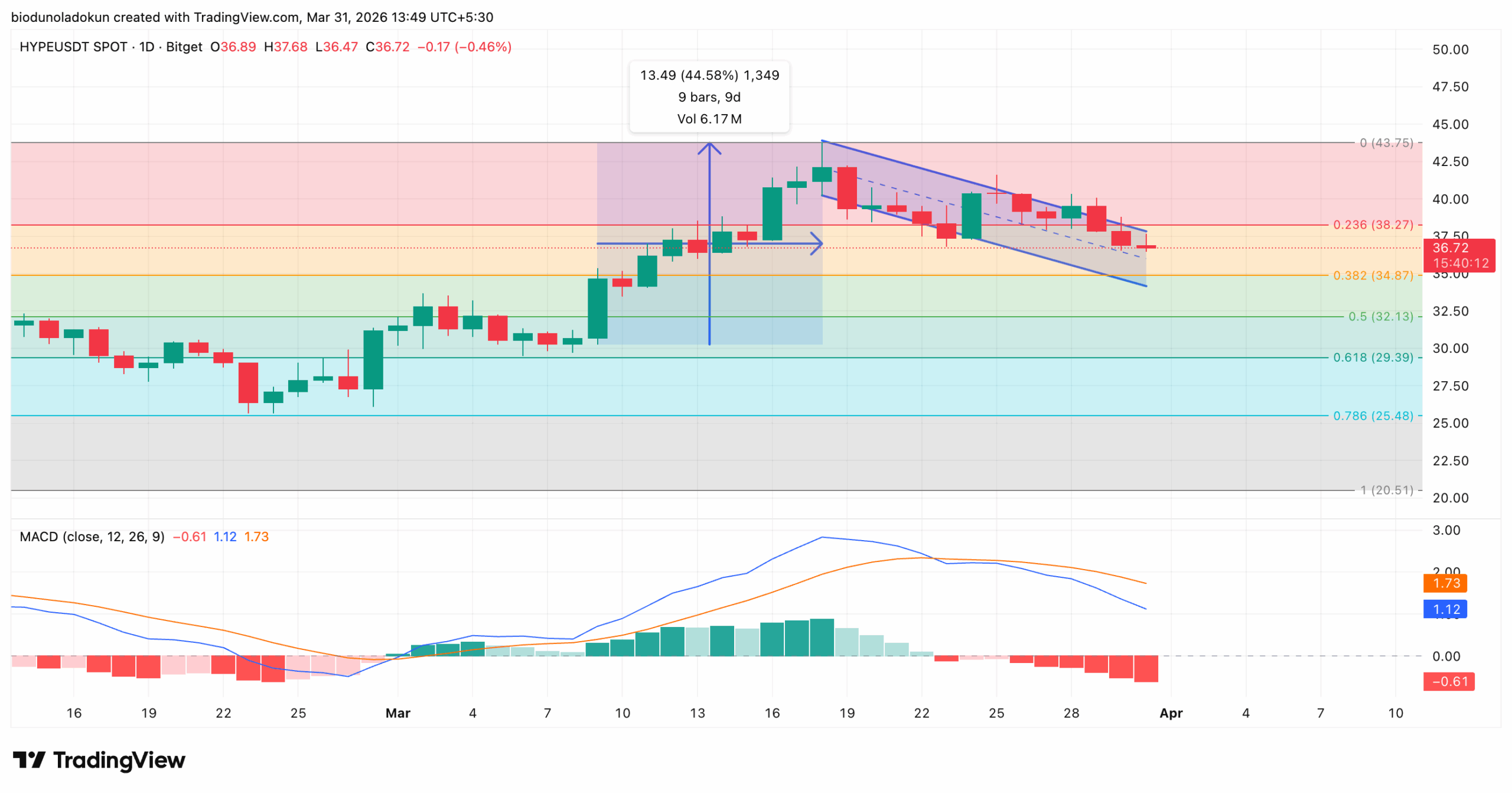Image resolution: width=1512 pixels, height=793 pixels.
Task: Click the 3.00 label on MACD axis
Action: [x=1445, y=531]
